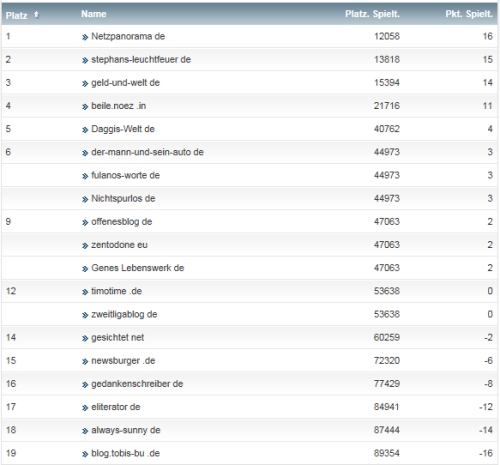This screenshot has width=500, height=465.
Task: Select points value 11 in beile.noez row
Action: pos(488,106)
